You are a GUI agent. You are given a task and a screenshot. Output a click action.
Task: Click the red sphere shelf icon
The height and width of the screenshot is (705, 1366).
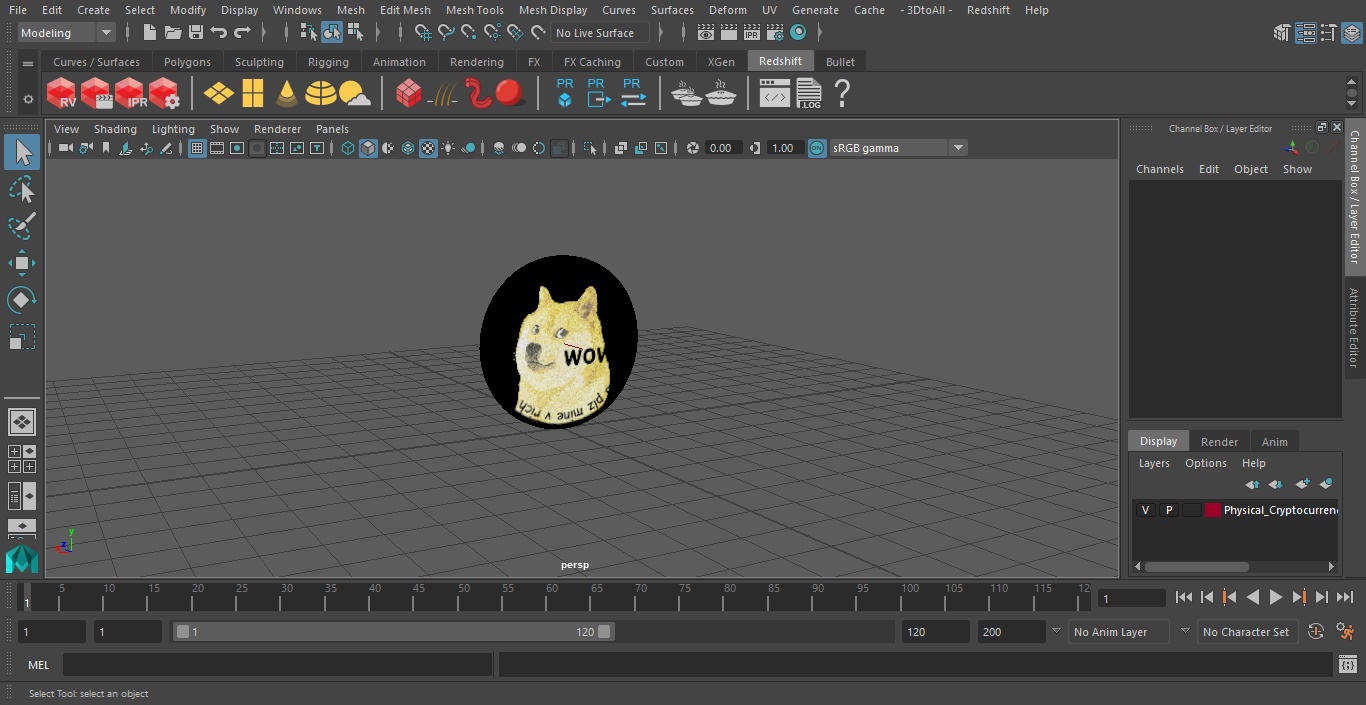(511, 93)
